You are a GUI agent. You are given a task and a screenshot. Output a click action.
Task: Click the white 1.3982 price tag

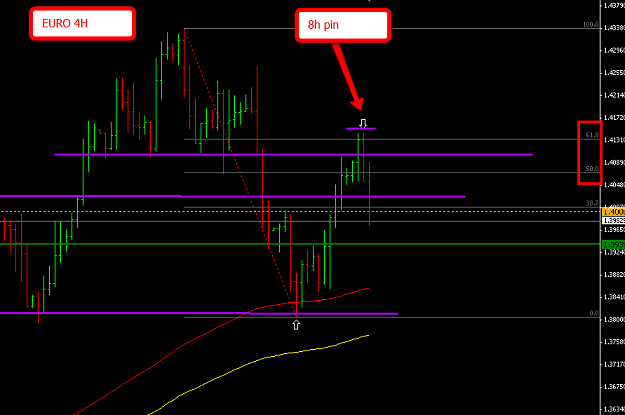613,220
